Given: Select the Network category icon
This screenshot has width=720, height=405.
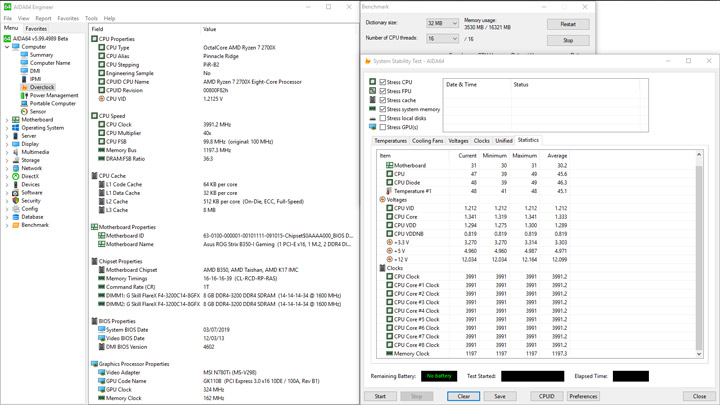Looking at the screenshot, I should (x=16, y=168).
